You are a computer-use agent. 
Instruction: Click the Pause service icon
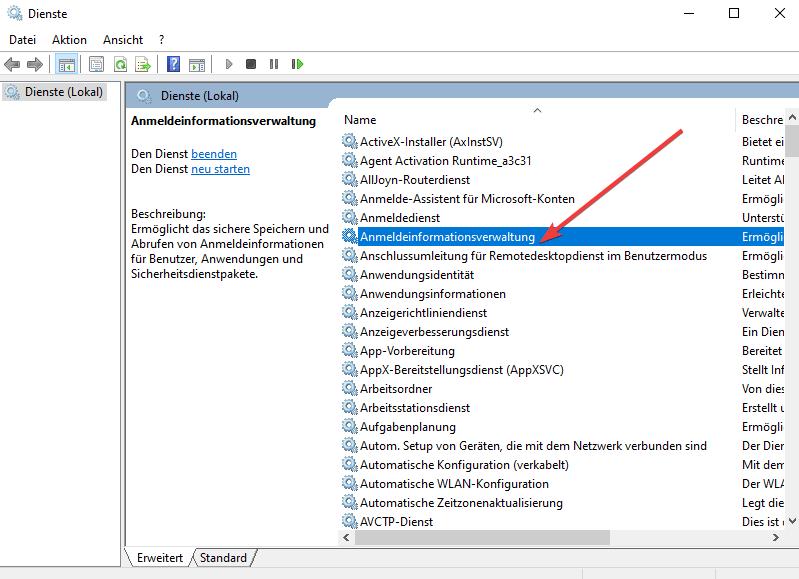pos(274,64)
